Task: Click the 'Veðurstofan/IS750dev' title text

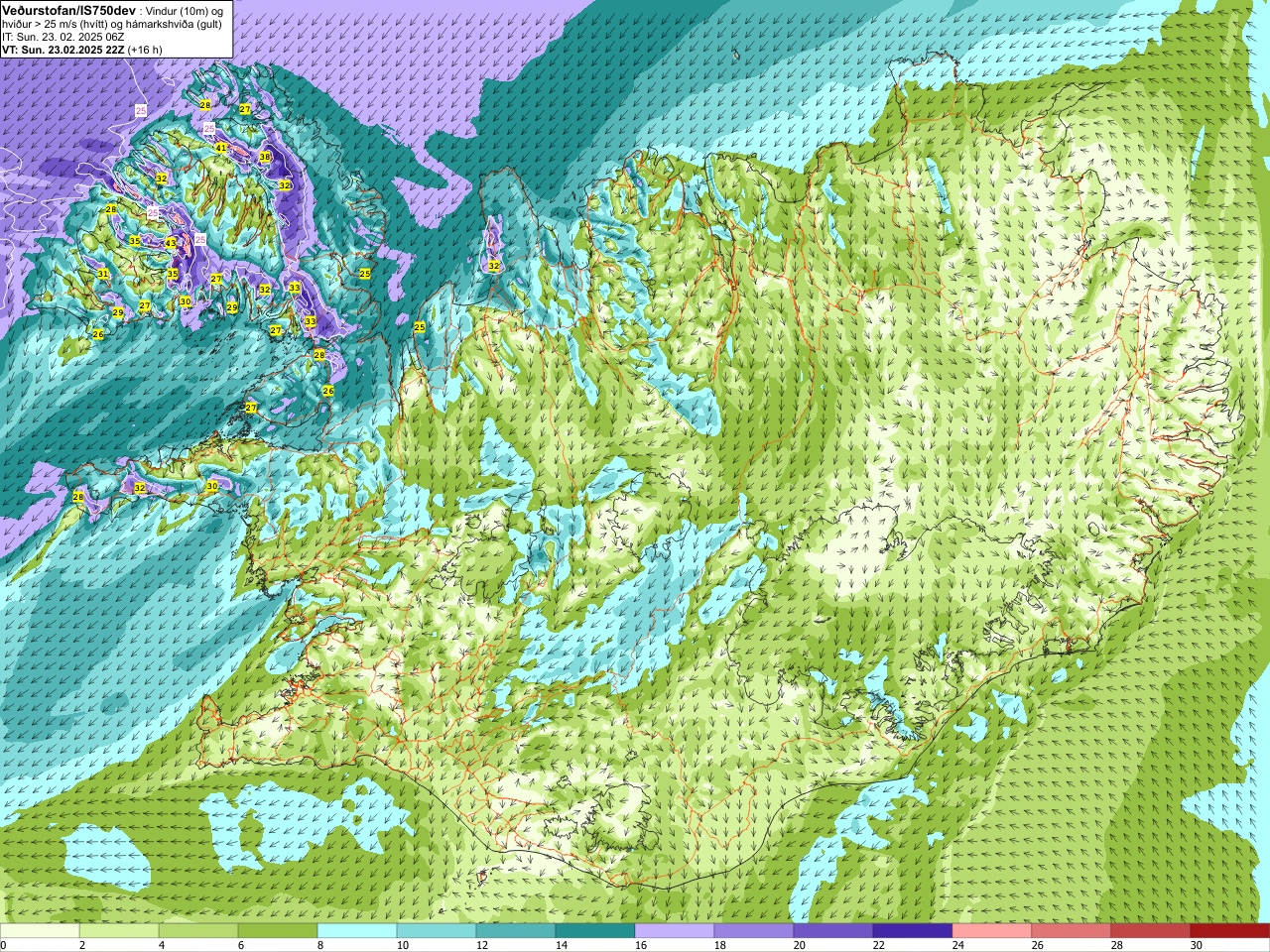Action: pyautogui.click(x=68, y=10)
